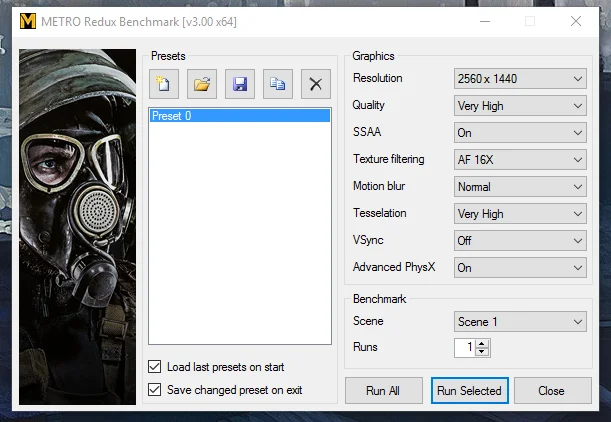Click the METRO logo icon in title bar
The image size is (611, 422).
click(x=28, y=21)
